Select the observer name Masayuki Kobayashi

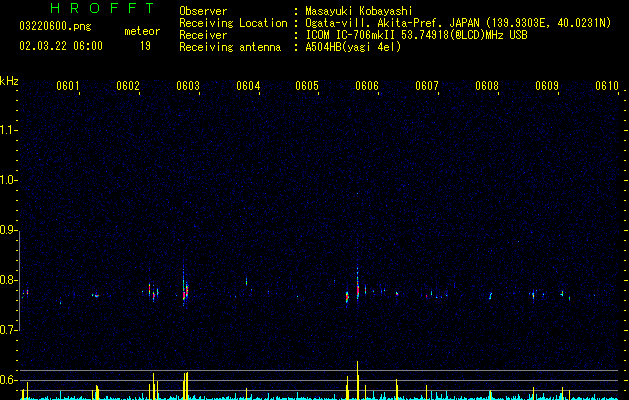click(x=359, y=11)
